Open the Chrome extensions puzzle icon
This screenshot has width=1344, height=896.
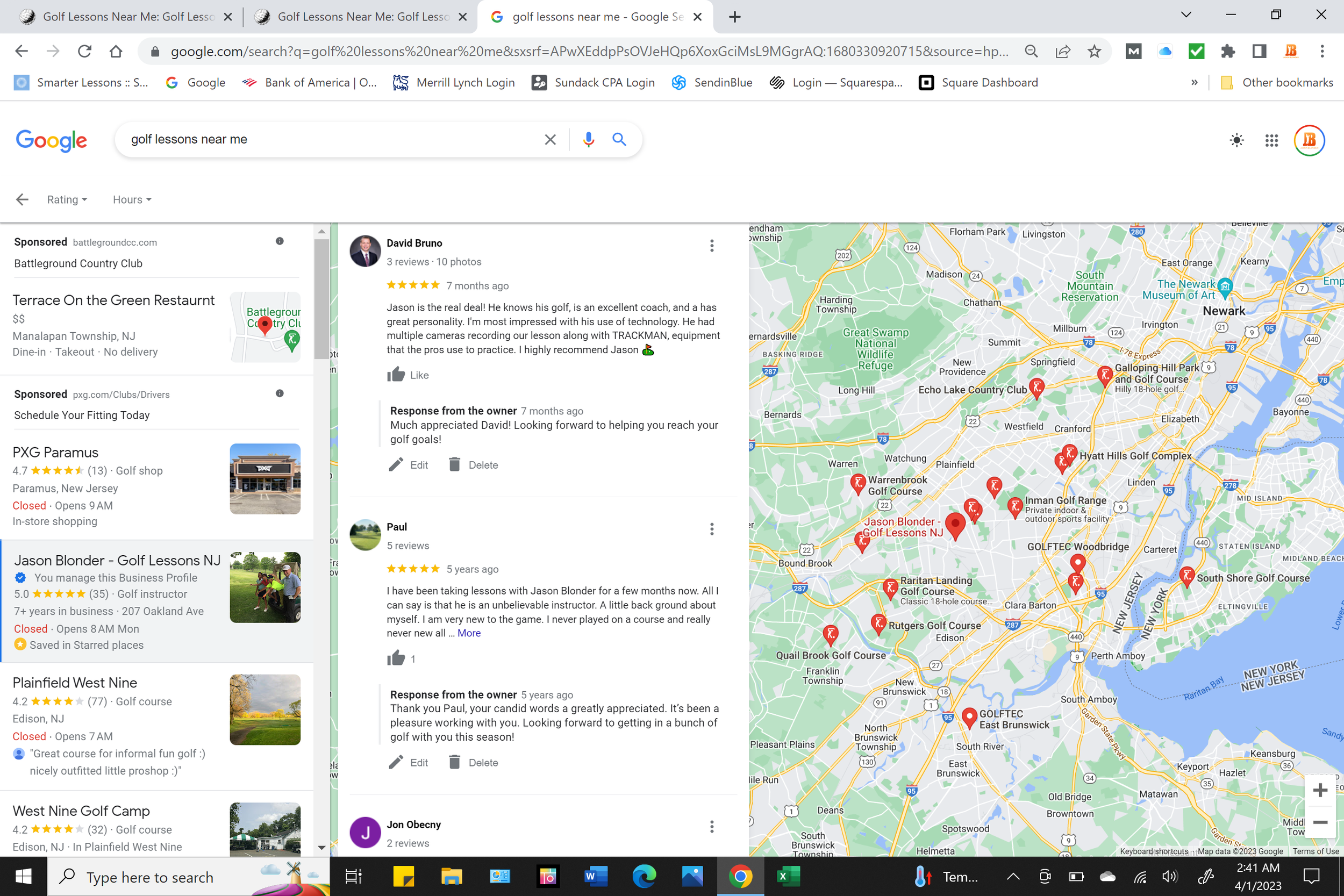[x=1227, y=52]
